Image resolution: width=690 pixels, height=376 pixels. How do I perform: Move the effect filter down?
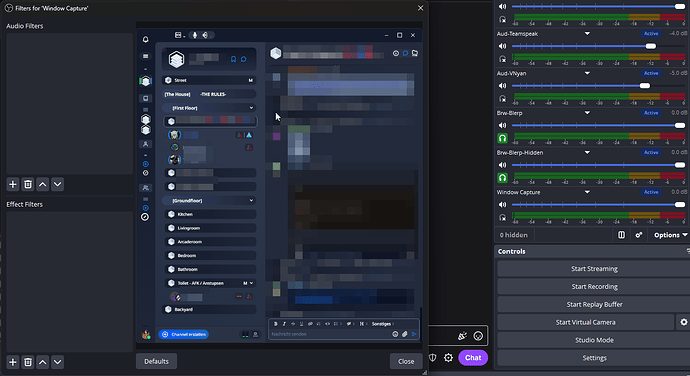click(x=58, y=362)
